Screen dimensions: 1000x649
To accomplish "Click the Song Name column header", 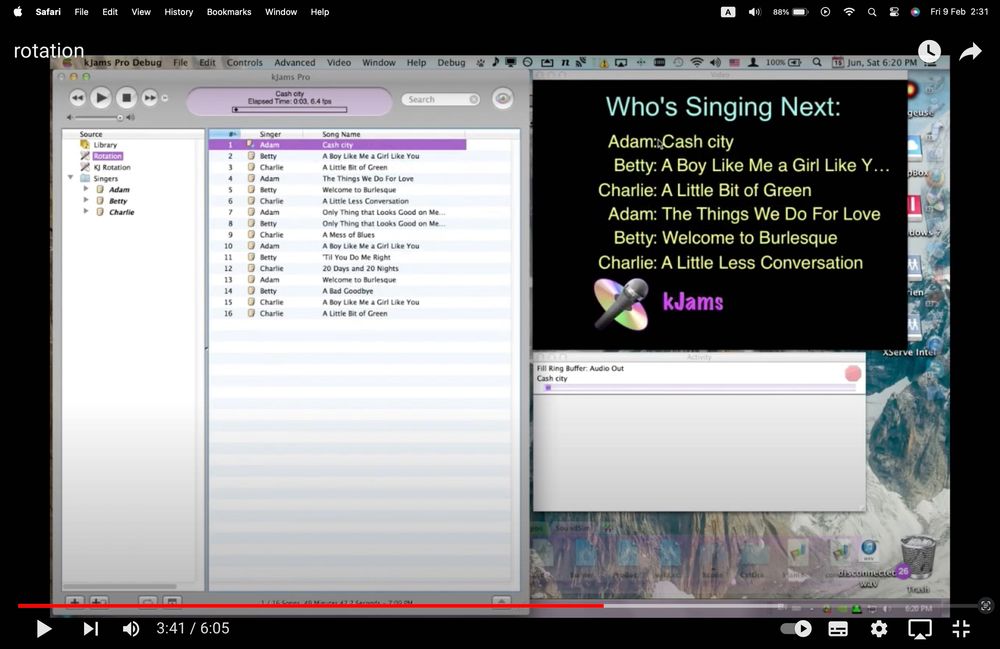I will pyautogui.click(x=383, y=134).
